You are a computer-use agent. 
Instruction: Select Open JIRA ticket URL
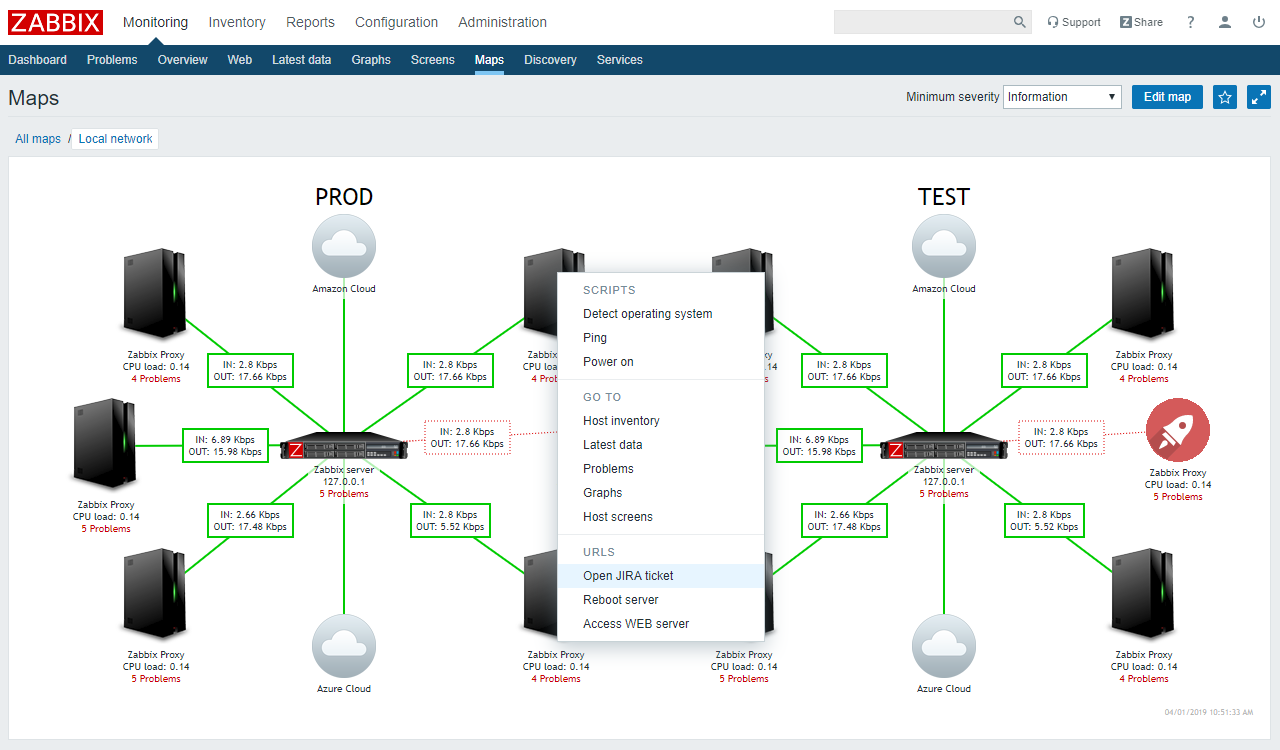click(x=661, y=576)
